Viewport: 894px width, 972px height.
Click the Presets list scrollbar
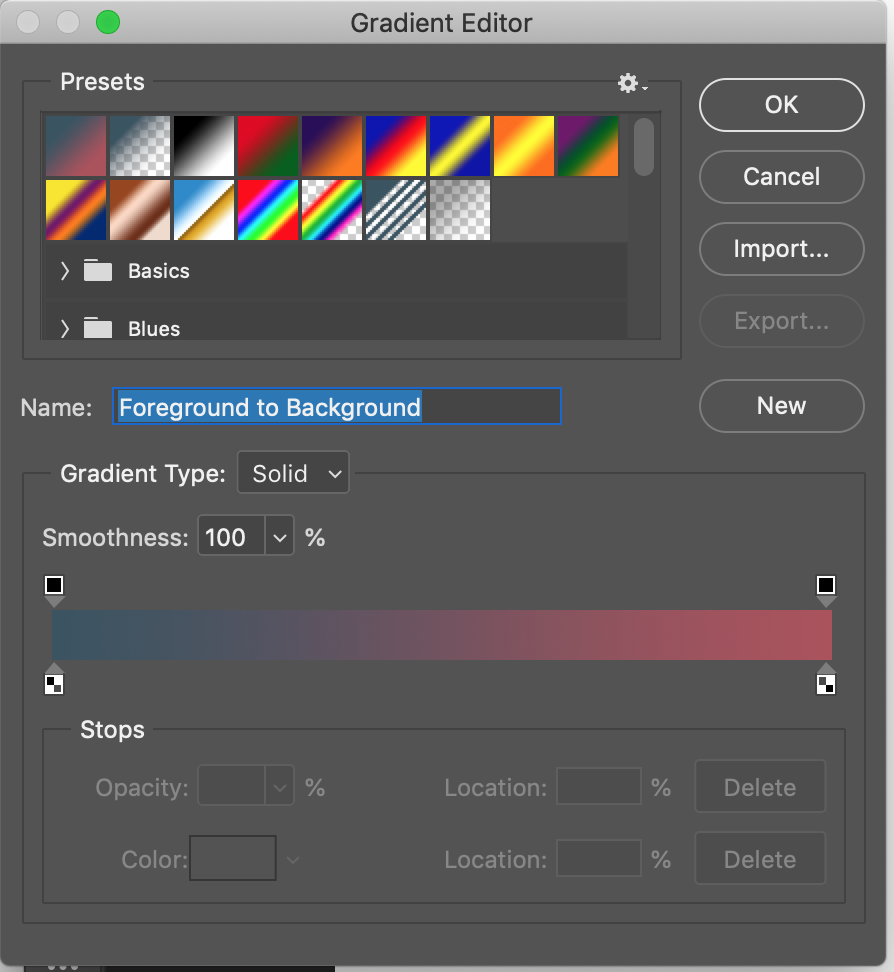644,147
